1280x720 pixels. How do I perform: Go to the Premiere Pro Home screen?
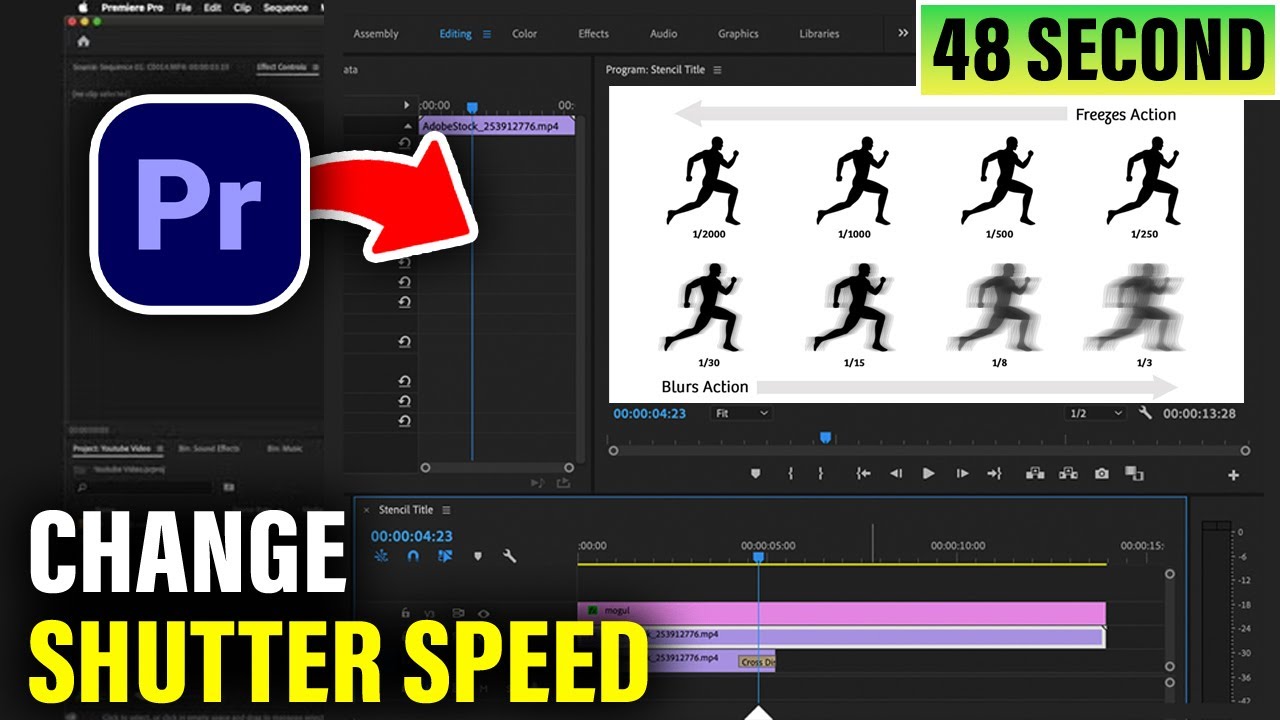(83, 41)
